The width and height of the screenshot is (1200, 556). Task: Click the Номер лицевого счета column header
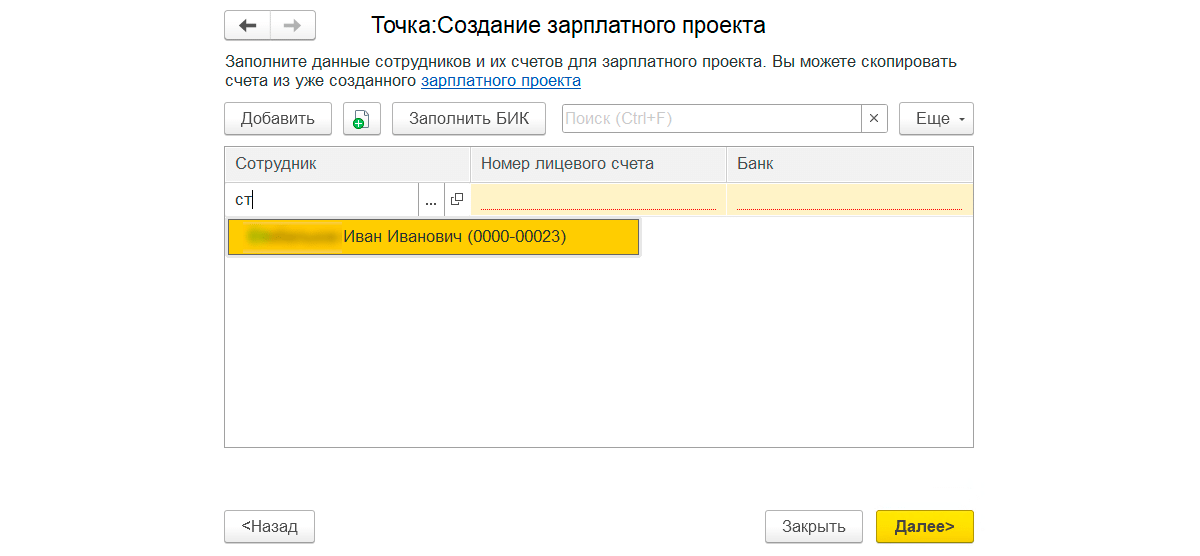tap(598, 164)
